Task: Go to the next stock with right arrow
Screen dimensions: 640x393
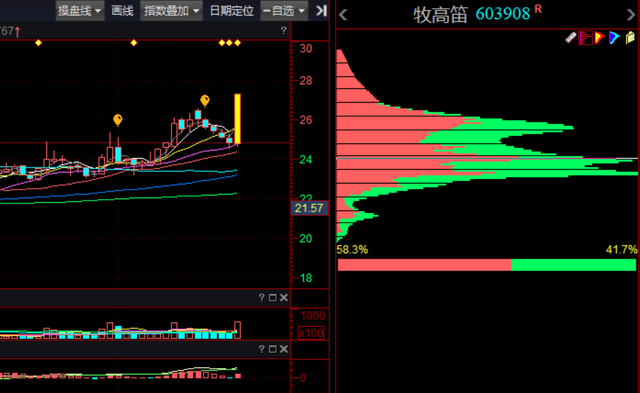Action: [631, 15]
